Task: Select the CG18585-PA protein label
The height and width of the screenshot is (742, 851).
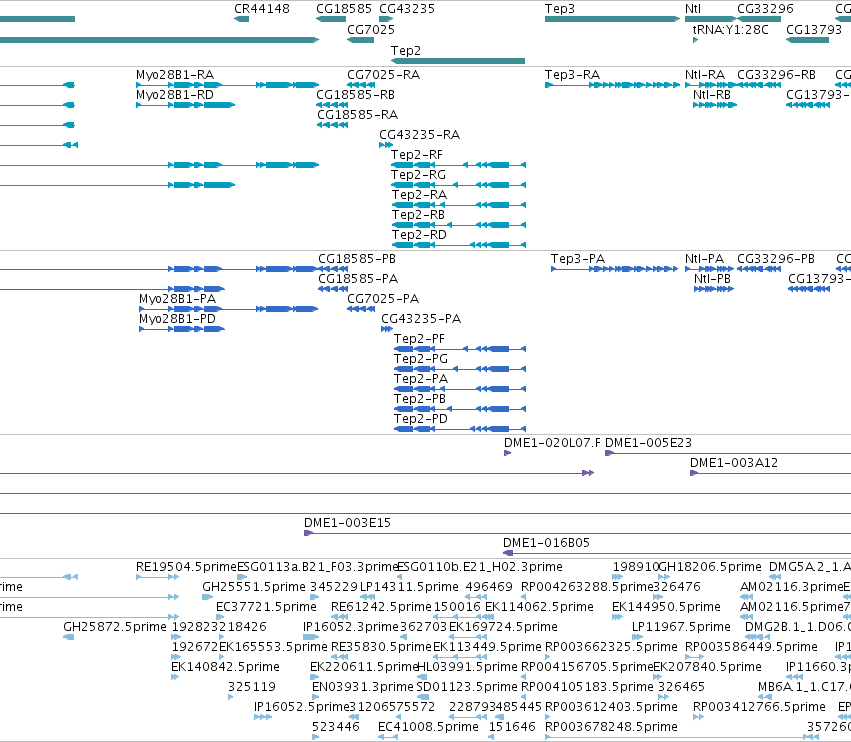Action: [x=358, y=279]
